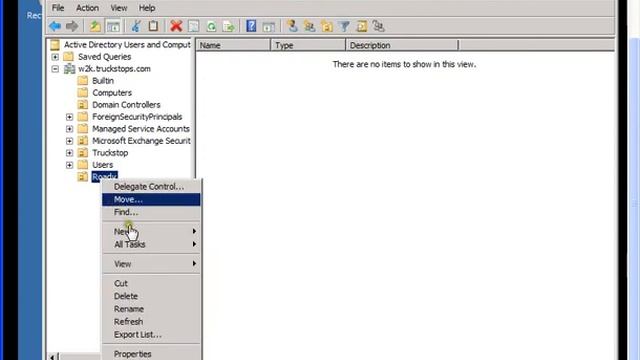Viewport: 640px width, 360px height.
Task: Click the green Refresh toolbar icon
Action: (211, 27)
